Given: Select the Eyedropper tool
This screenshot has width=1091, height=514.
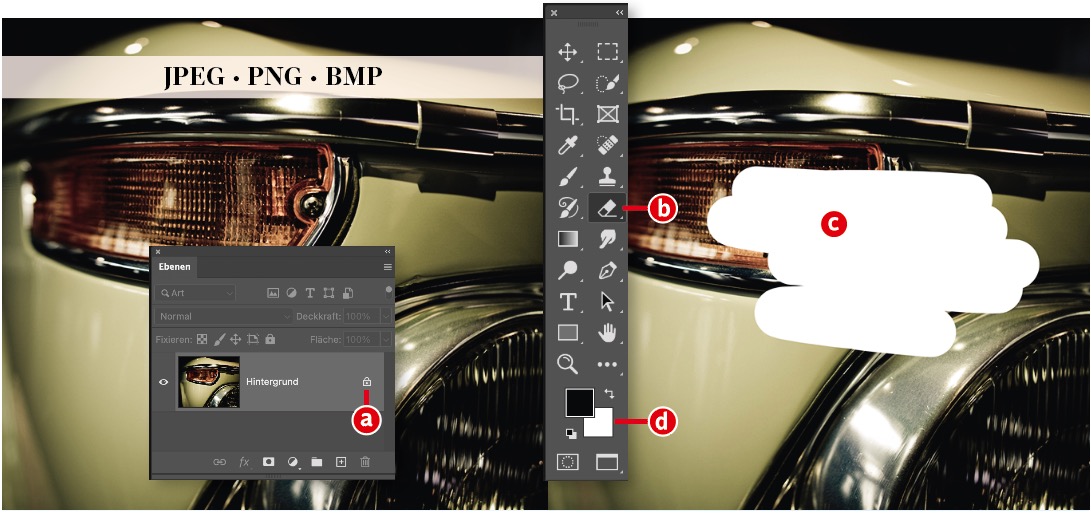Looking at the screenshot, I should click(x=568, y=145).
